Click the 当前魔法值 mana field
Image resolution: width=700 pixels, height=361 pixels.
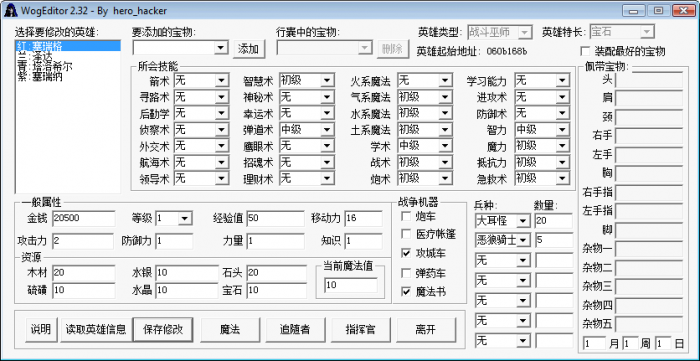click(351, 285)
